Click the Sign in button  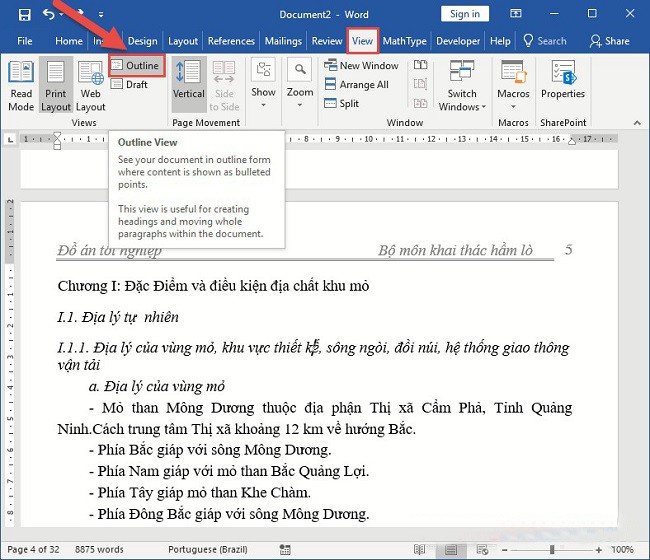(465, 14)
